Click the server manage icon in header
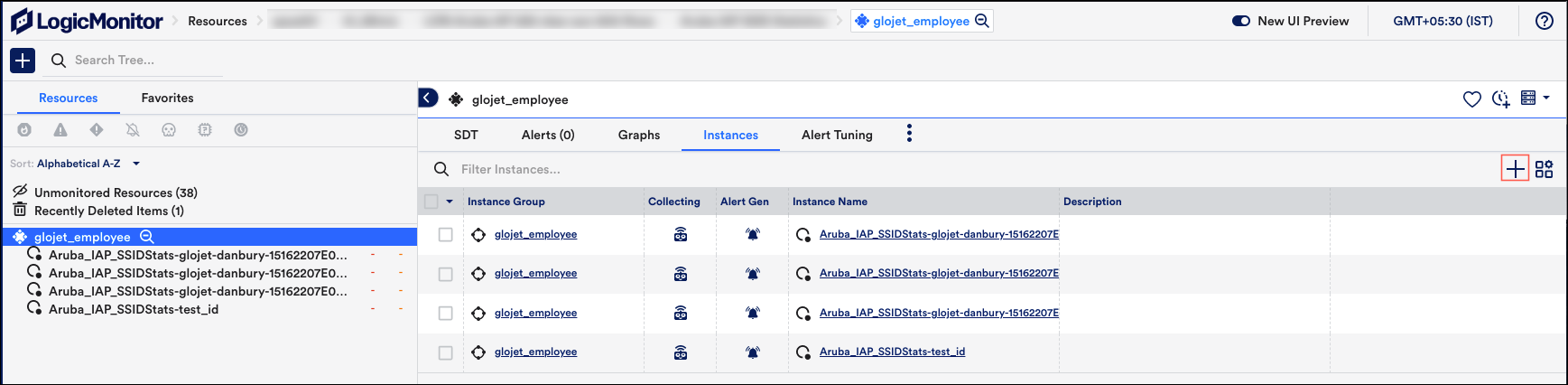 pos(1528,98)
